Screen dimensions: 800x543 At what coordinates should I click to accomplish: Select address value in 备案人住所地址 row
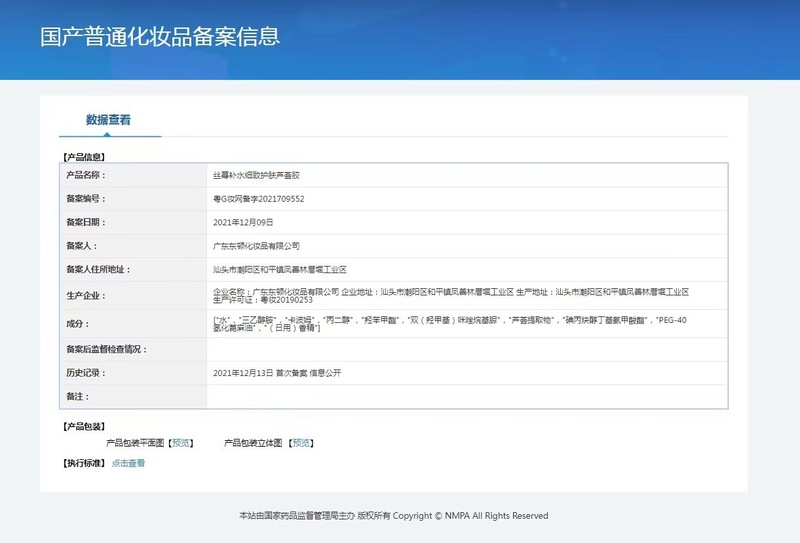point(280,269)
